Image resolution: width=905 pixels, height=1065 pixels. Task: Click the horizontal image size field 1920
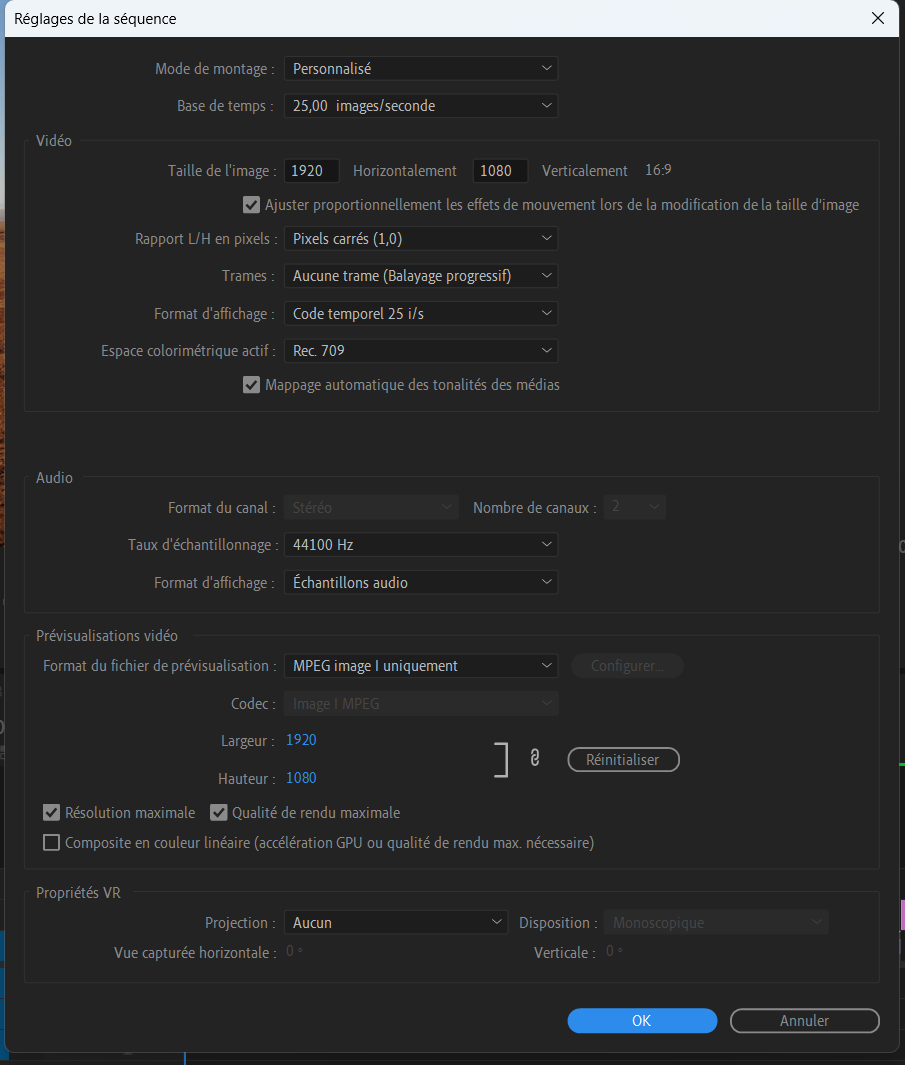point(311,170)
